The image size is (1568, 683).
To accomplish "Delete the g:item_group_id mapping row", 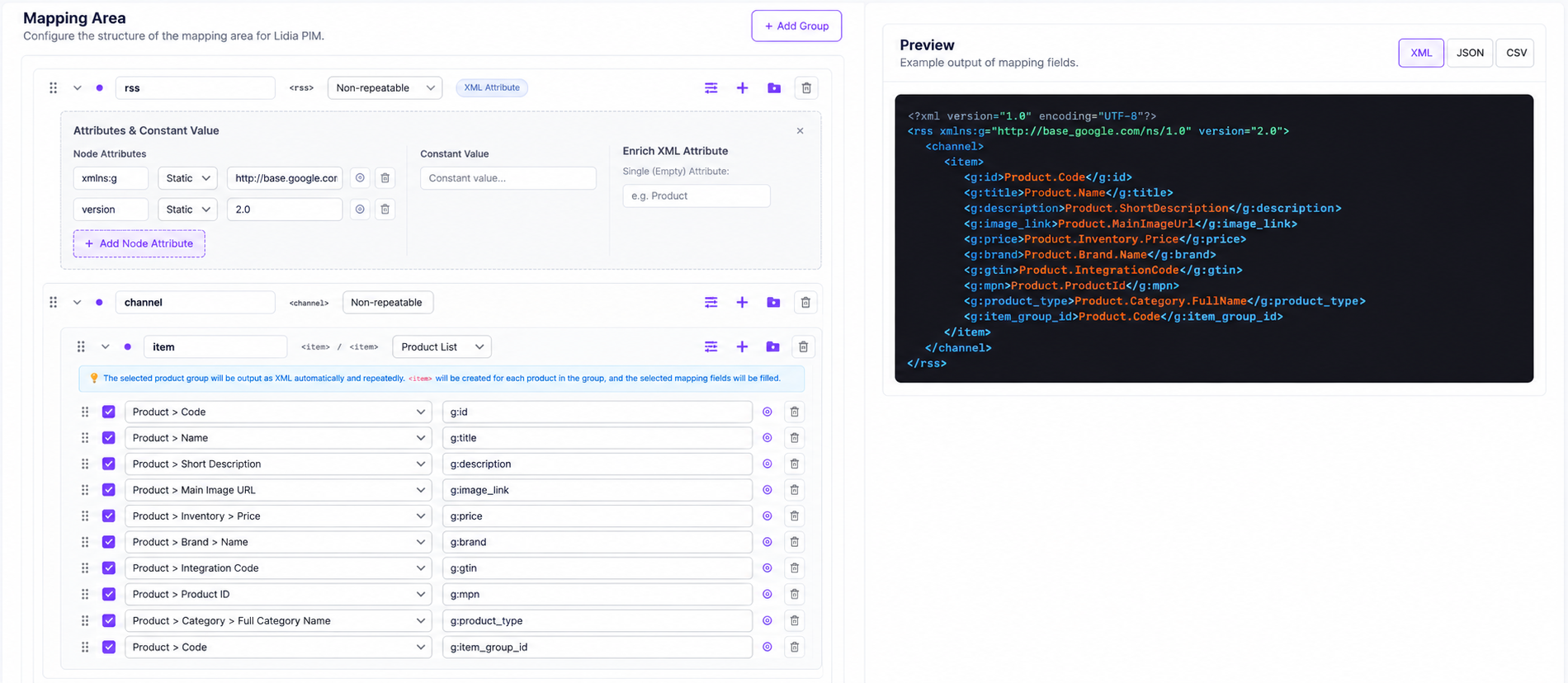I will pos(795,648).
